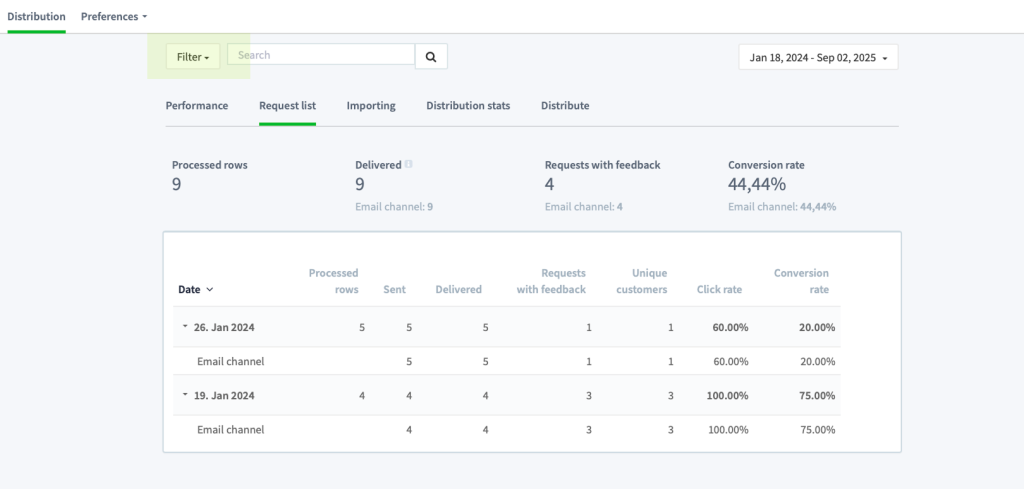Open the date range picker dropdown
Viewport: 1024px width, 489px height.
click(x=818, y=57)
